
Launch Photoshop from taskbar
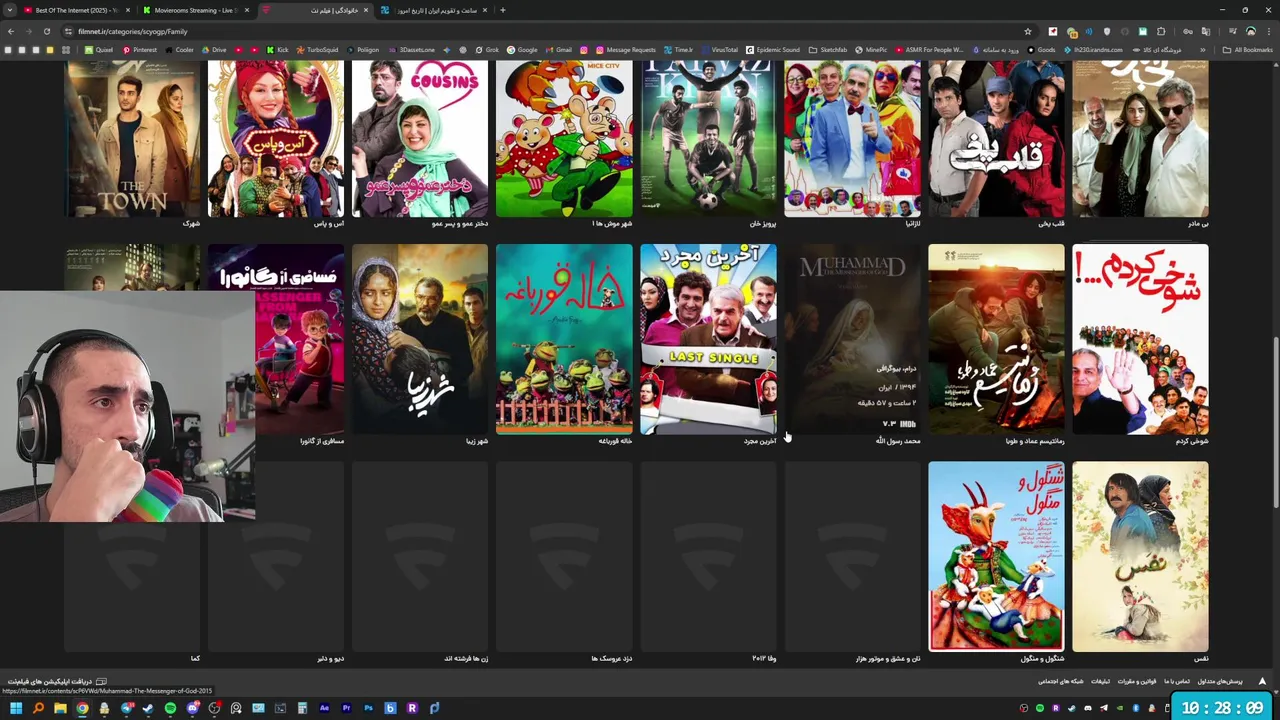coord(368,708)
